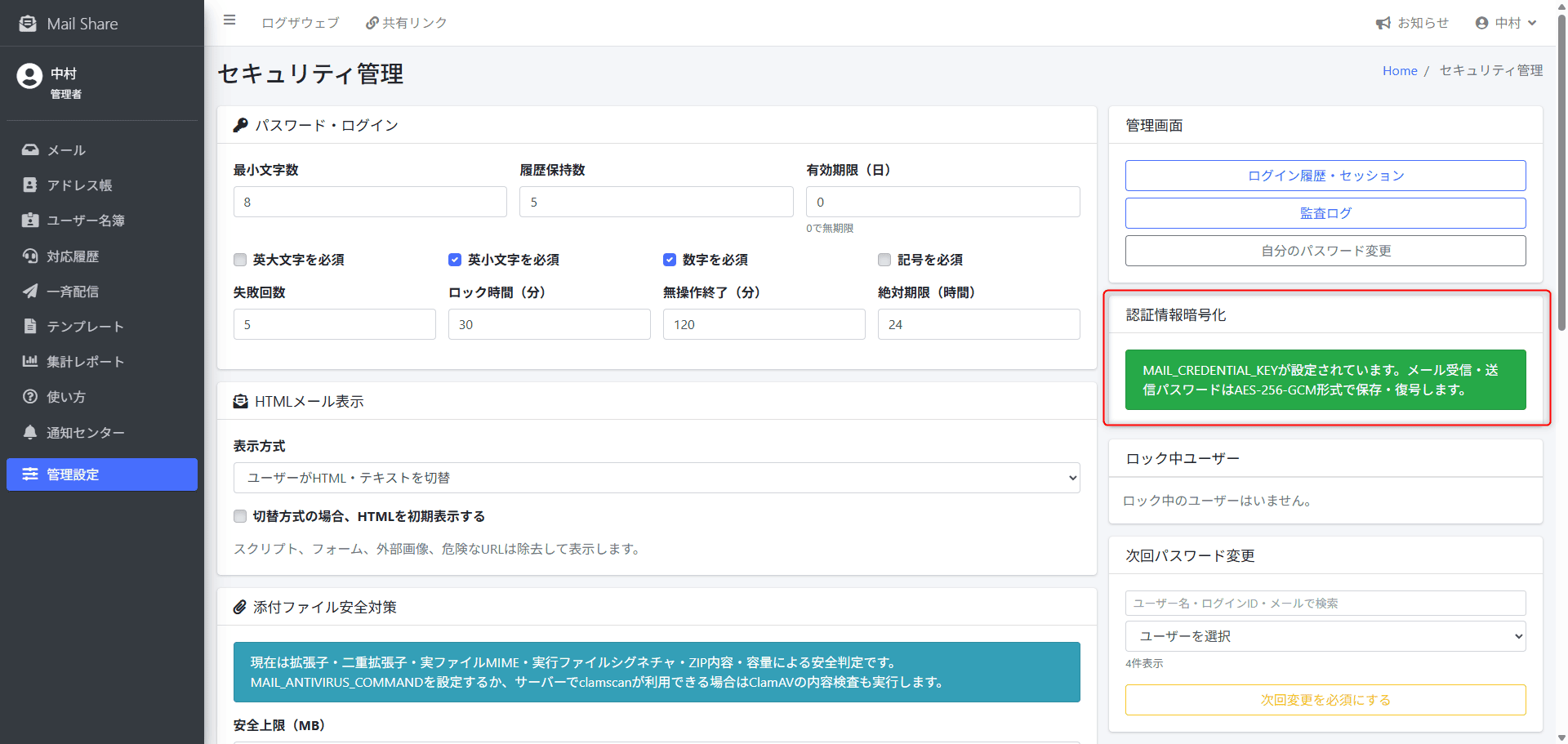Focus the 無操作終了（分） input field
This screenshot has width=1568, height=744.
coord(764,324)
